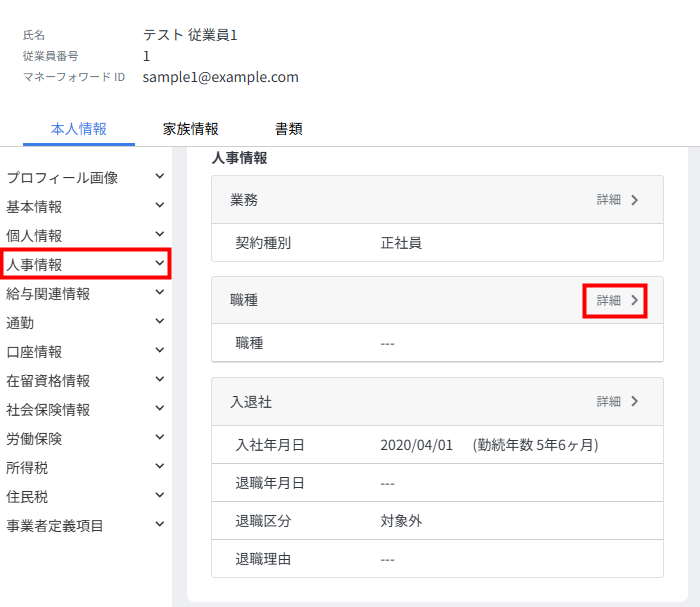Click the 労働保険 chevron icon
Screen dimensions: 700x607
[x=160, y=438]
